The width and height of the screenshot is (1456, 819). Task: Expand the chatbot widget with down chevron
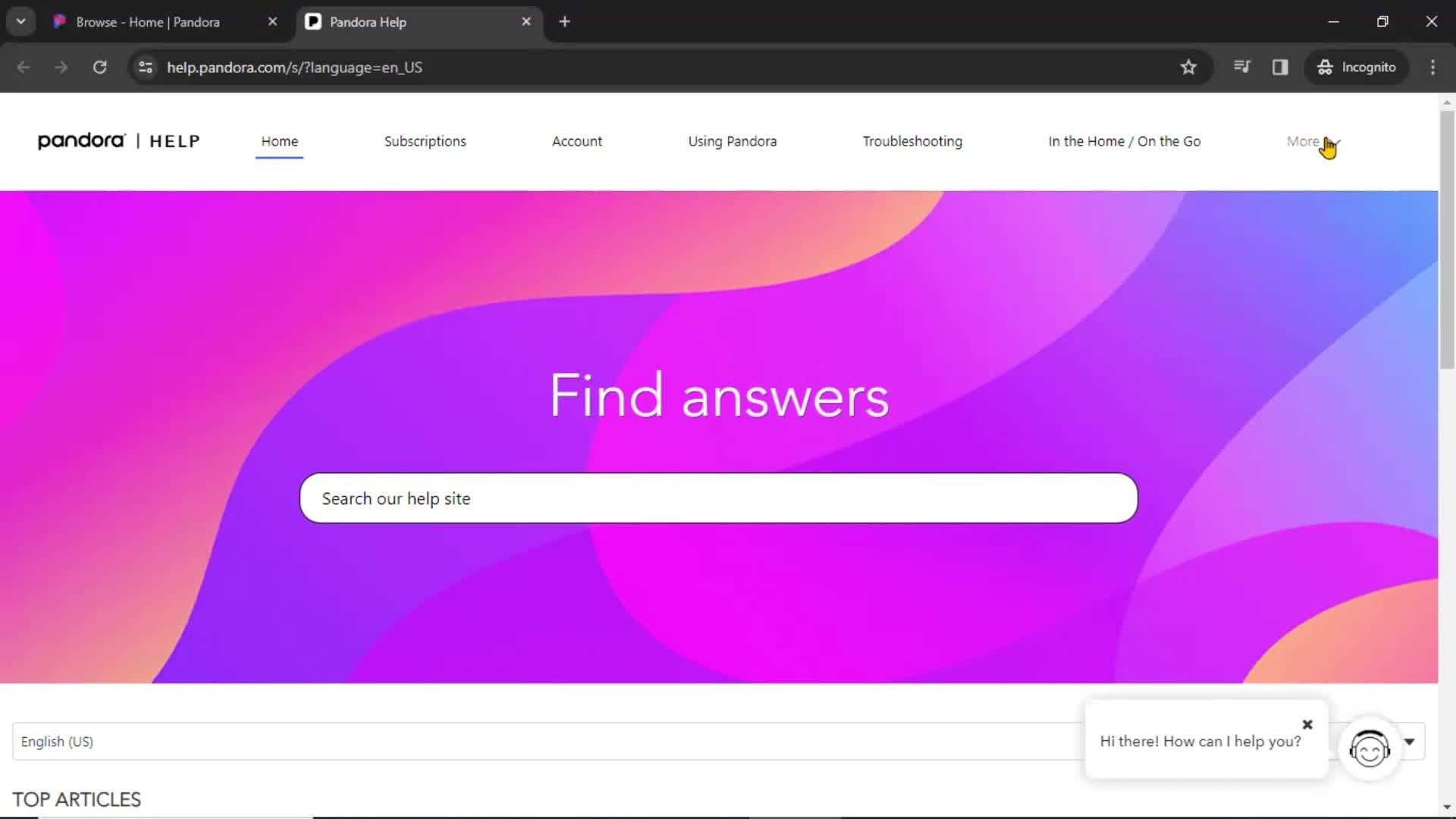(1410, 741)
